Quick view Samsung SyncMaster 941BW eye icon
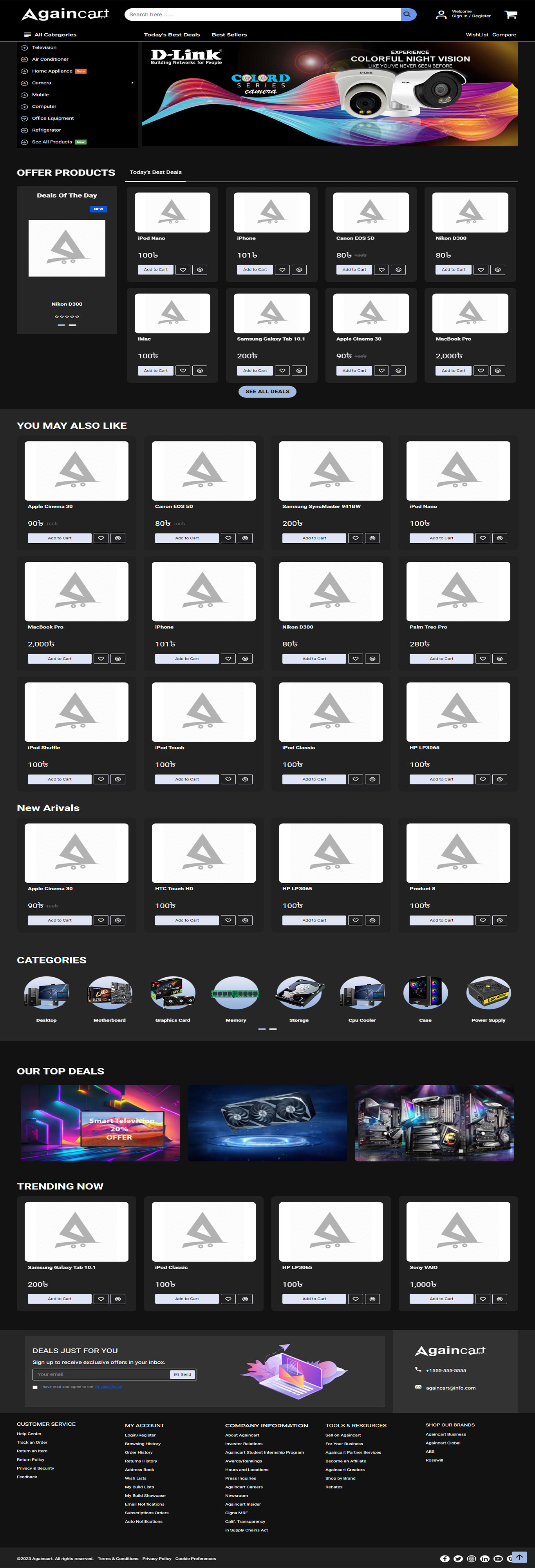Image resolution: width=535 pixels, height=1568 pixels. click(373, 538)
